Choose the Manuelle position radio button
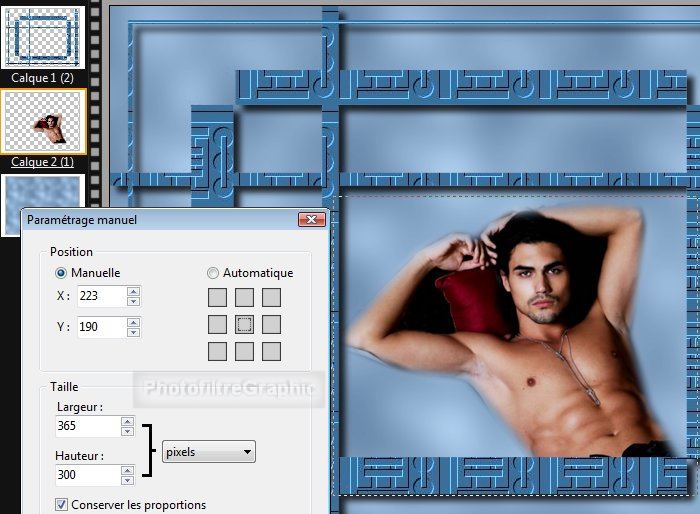 (62, 273)
